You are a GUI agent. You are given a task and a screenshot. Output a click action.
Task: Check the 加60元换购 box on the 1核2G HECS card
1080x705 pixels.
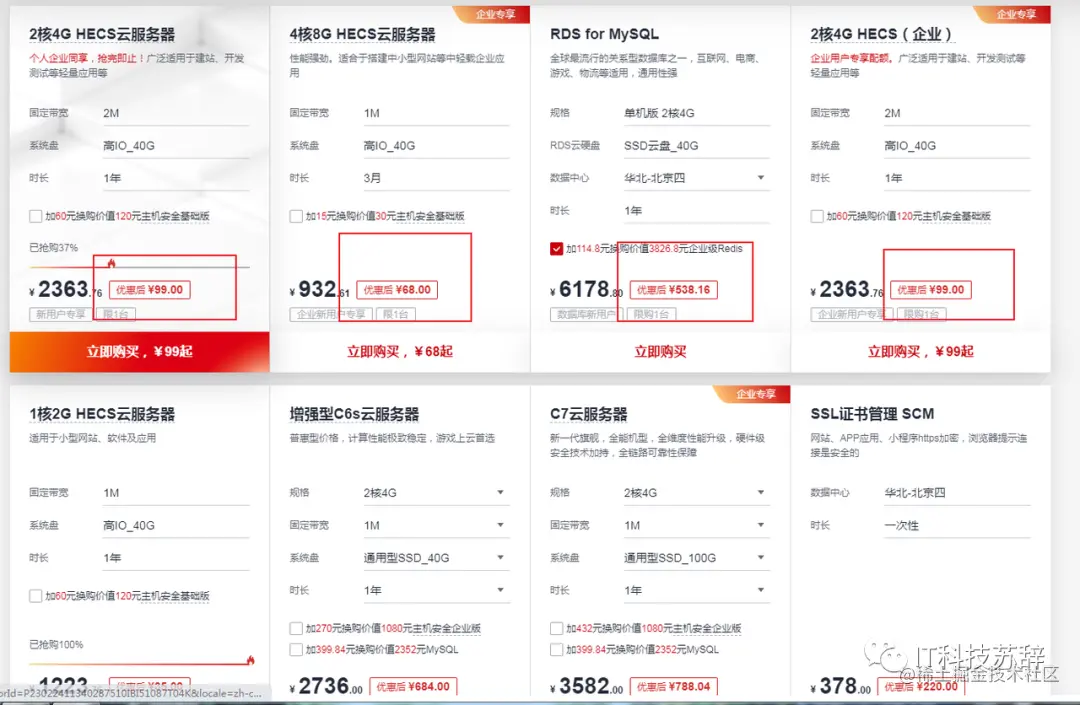[36, 596]
